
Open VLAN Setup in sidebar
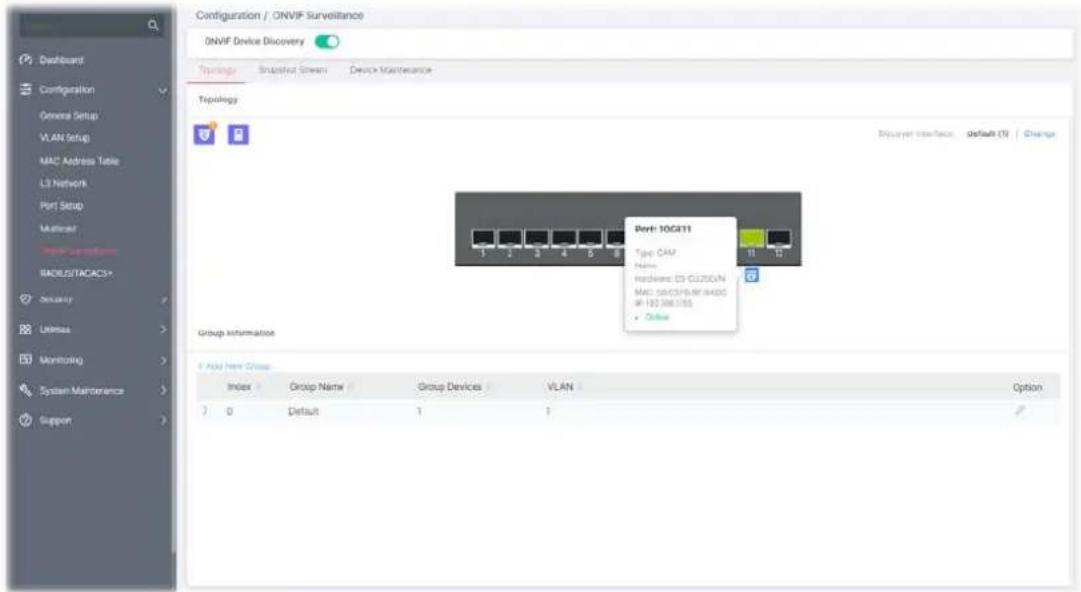tap(65, 138)
